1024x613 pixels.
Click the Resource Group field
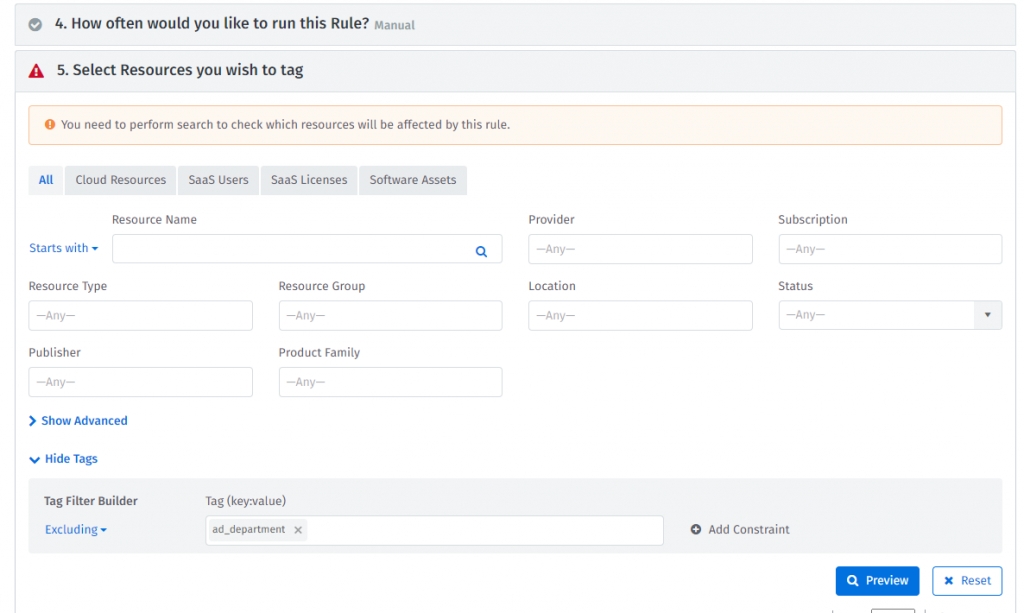pyautogui.click(x=390, y=316)
